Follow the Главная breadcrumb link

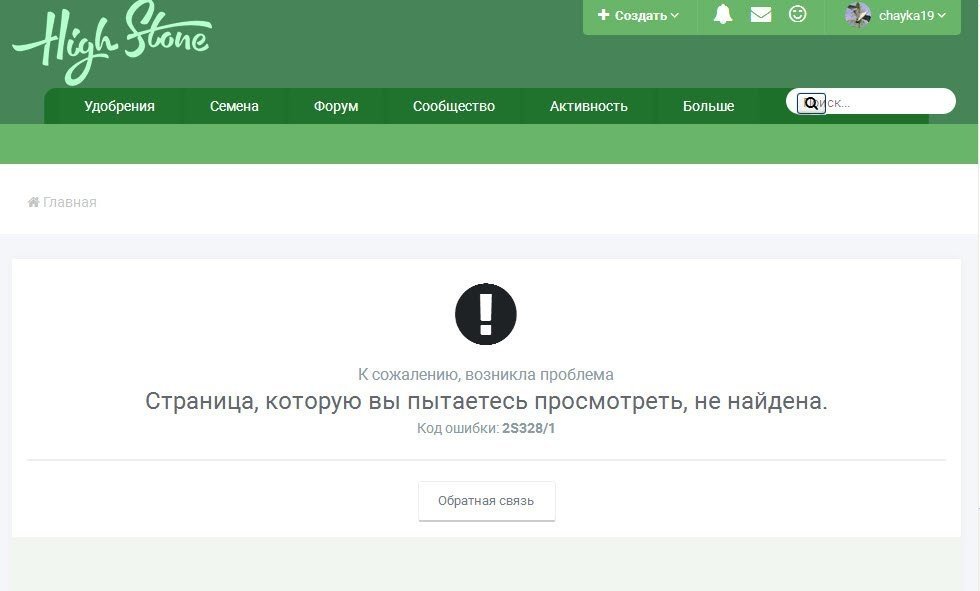point(69,202)
